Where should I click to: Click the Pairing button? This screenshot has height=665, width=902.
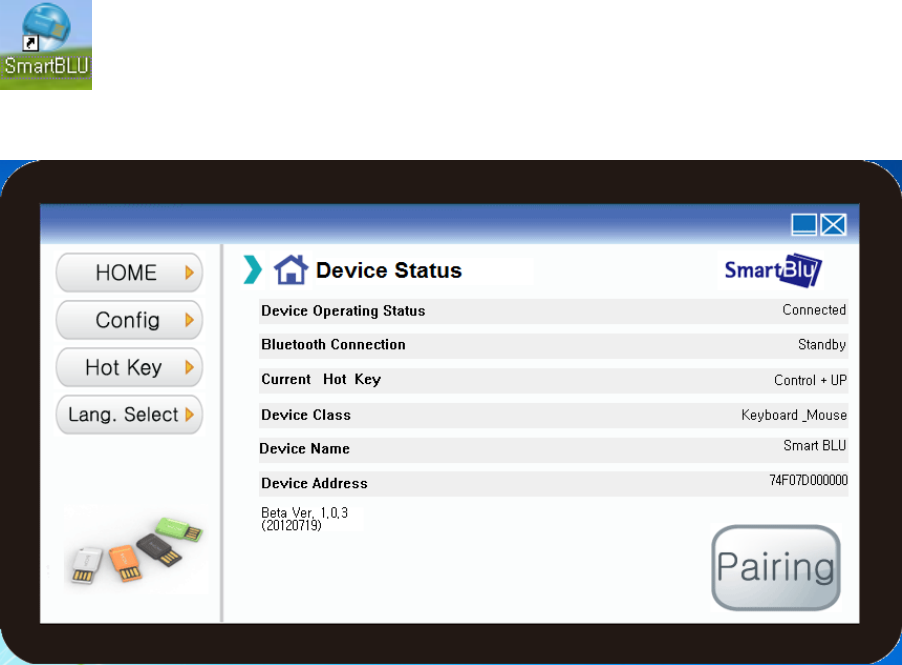776,567
